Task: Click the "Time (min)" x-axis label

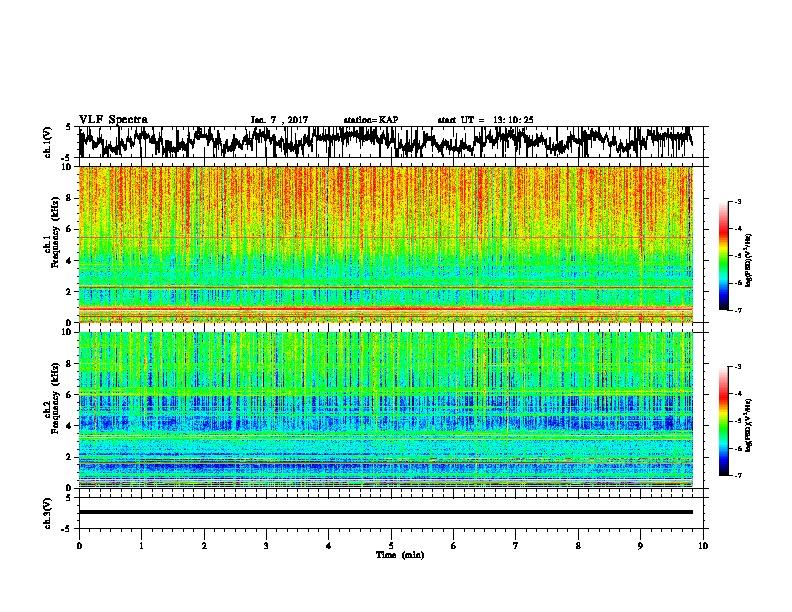Action: click(x=400, y=555)
